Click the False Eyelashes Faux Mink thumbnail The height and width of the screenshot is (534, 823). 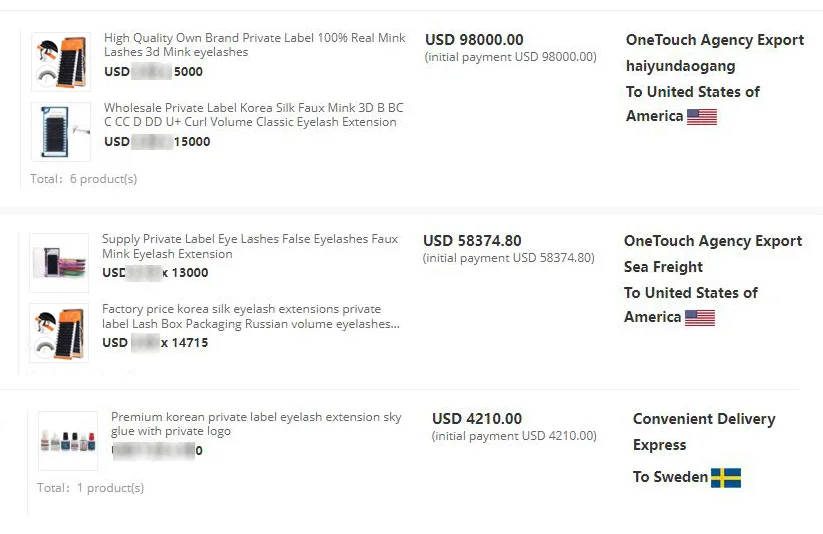tap(59, 263)
